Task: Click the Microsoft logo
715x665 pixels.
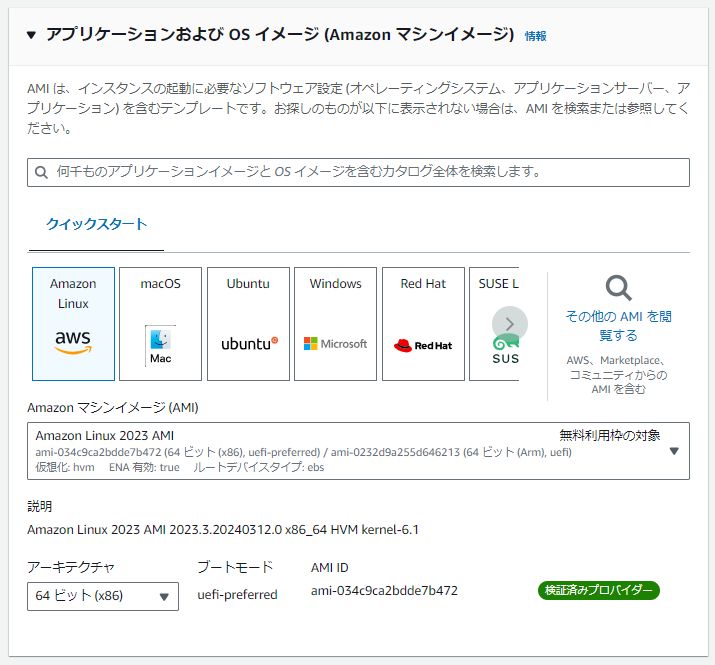Action: click(x=335, y=343)
